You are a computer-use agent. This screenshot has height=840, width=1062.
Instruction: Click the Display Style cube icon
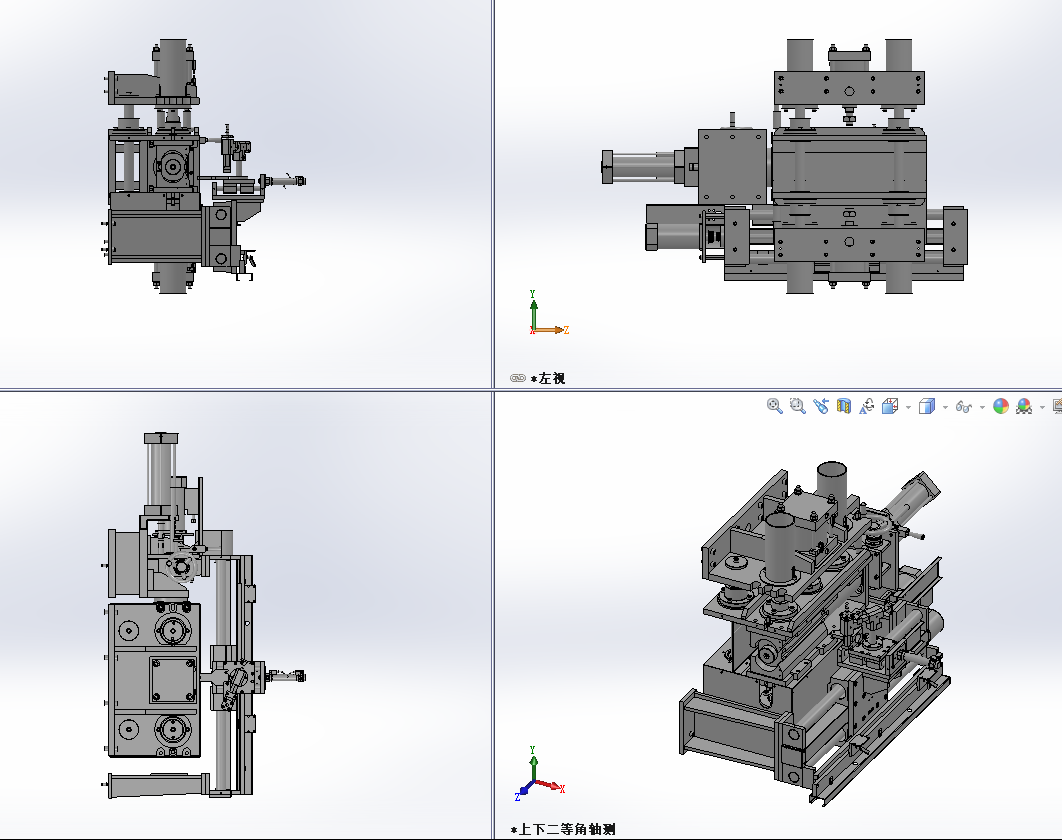click(x=926, y=406)
